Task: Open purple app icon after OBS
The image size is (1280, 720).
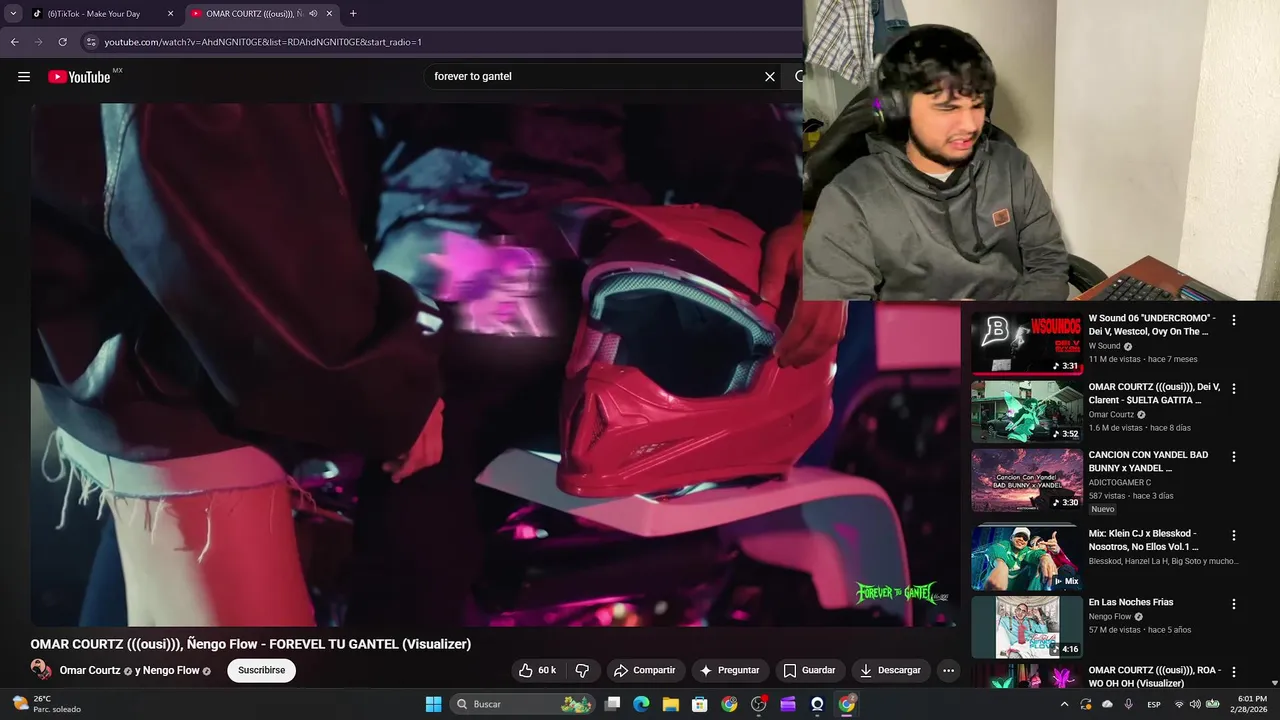Action: coord(788,704)
